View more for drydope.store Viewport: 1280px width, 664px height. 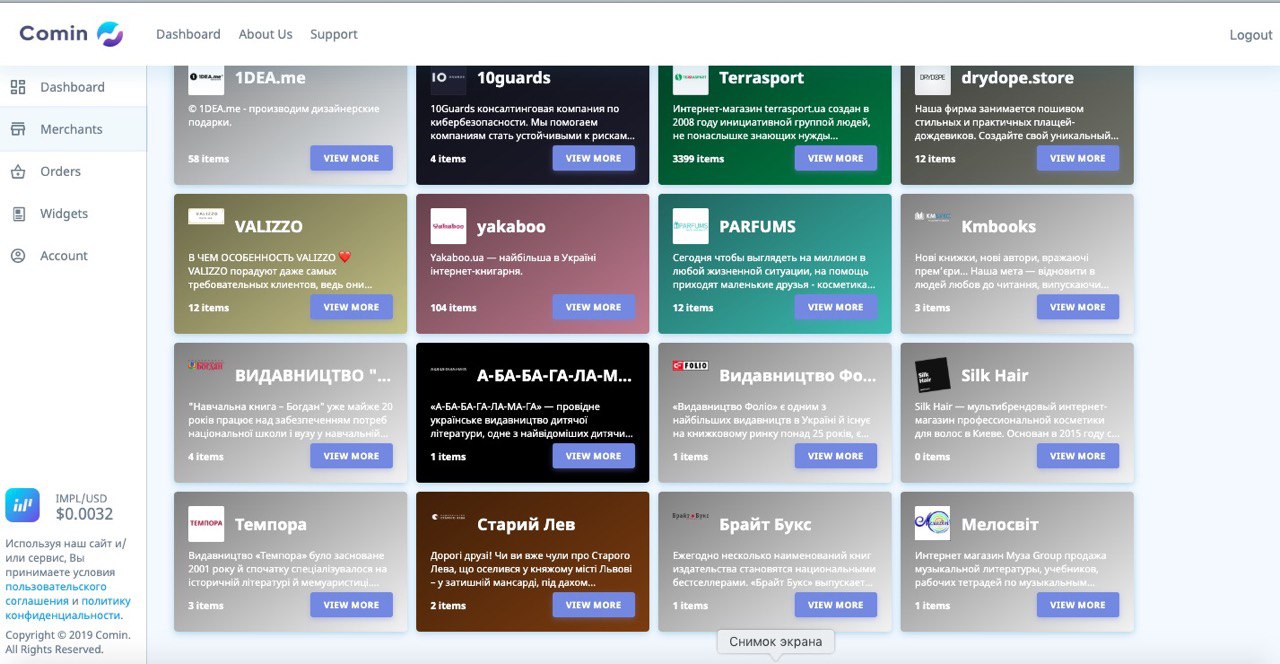tap(1078, 158)
